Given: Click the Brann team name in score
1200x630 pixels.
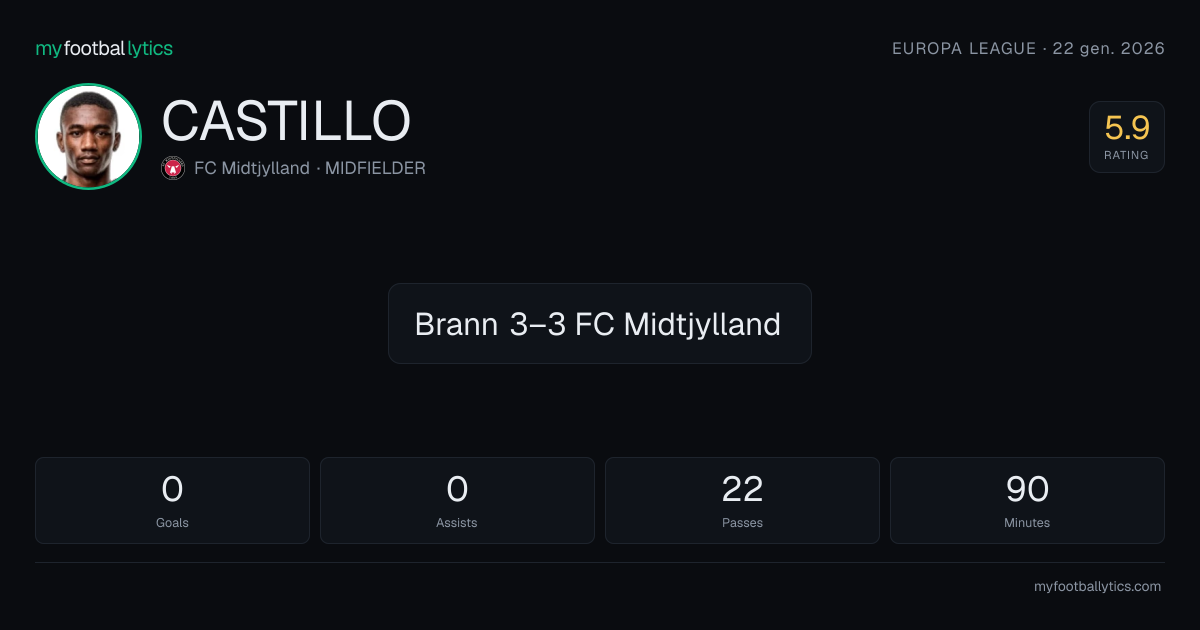Looking at the screenshot, I should tap(456, 324).
